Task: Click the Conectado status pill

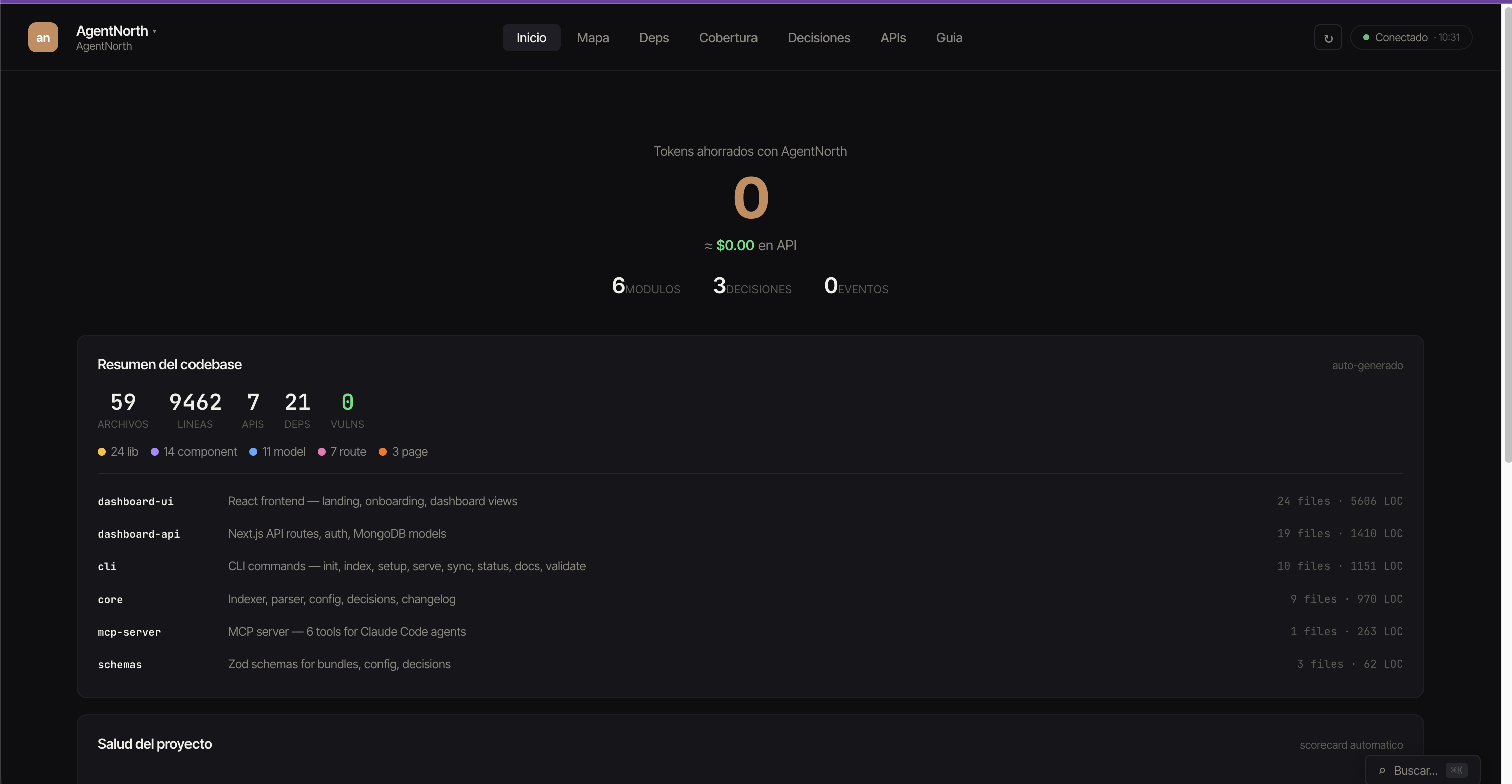Action: pyautogui.click(x=1411, y=37)
